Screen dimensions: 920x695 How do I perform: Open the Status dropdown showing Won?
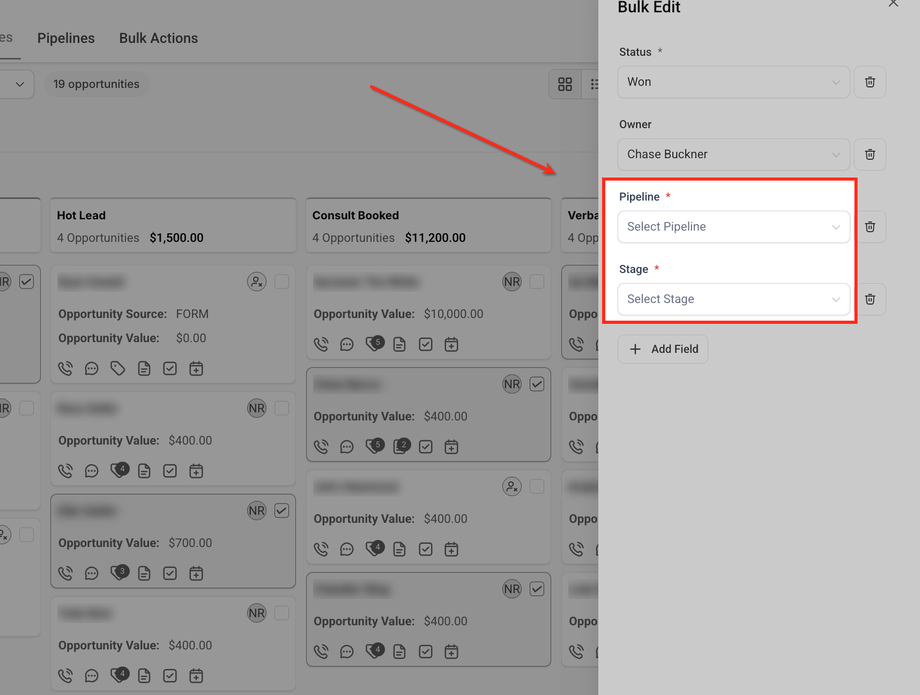pos(733,82)
